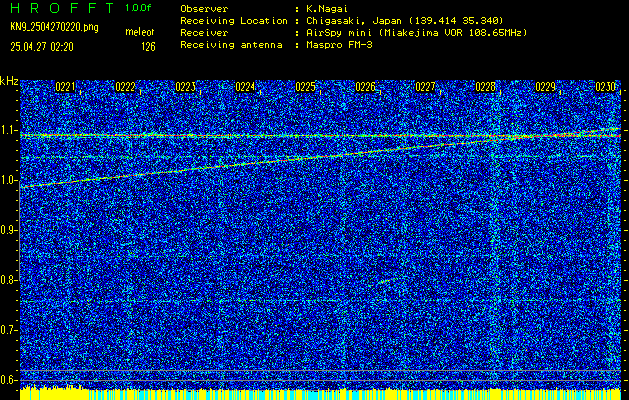
Task: Click the 0223 time marker
Action: tap(185, 87)
